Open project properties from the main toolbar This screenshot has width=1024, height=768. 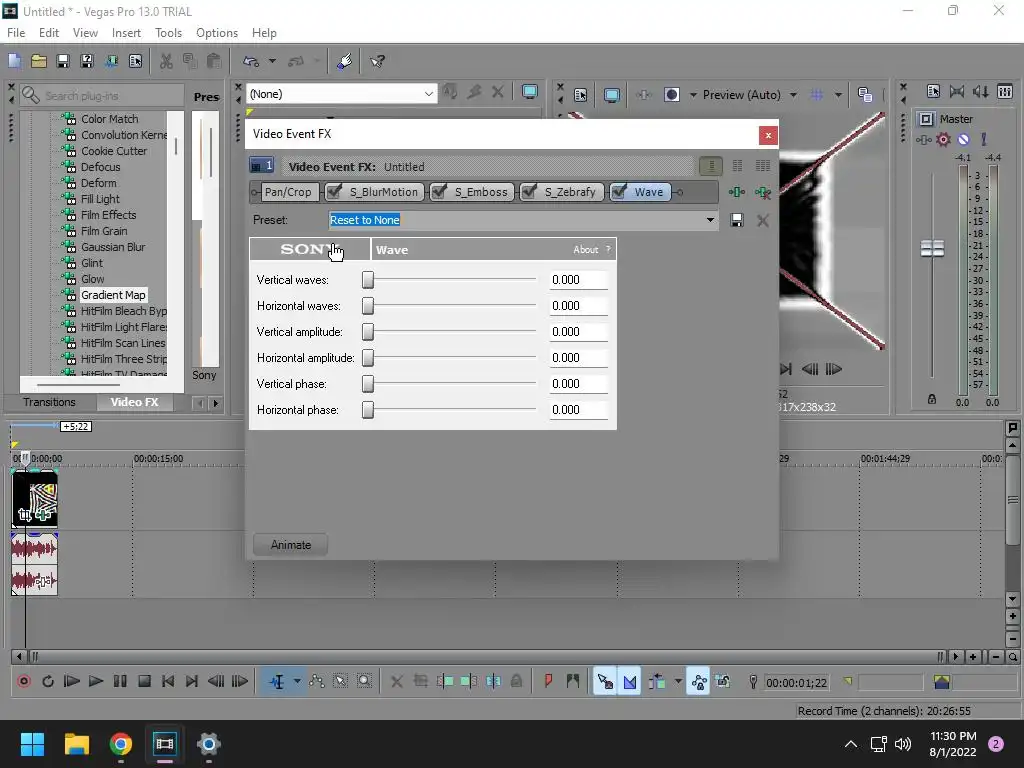(136, 61)
